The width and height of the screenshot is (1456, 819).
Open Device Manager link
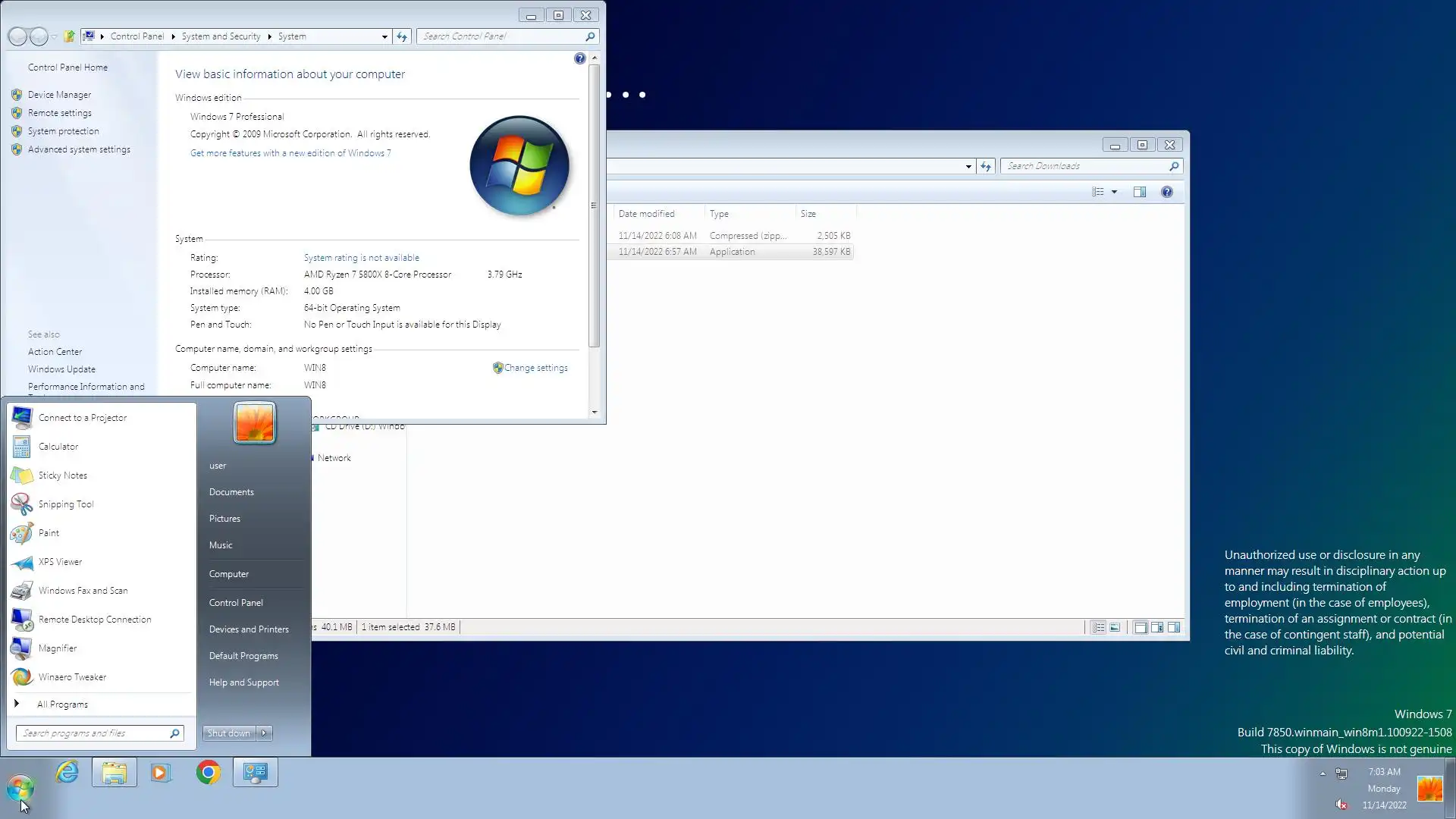[59, 95]
